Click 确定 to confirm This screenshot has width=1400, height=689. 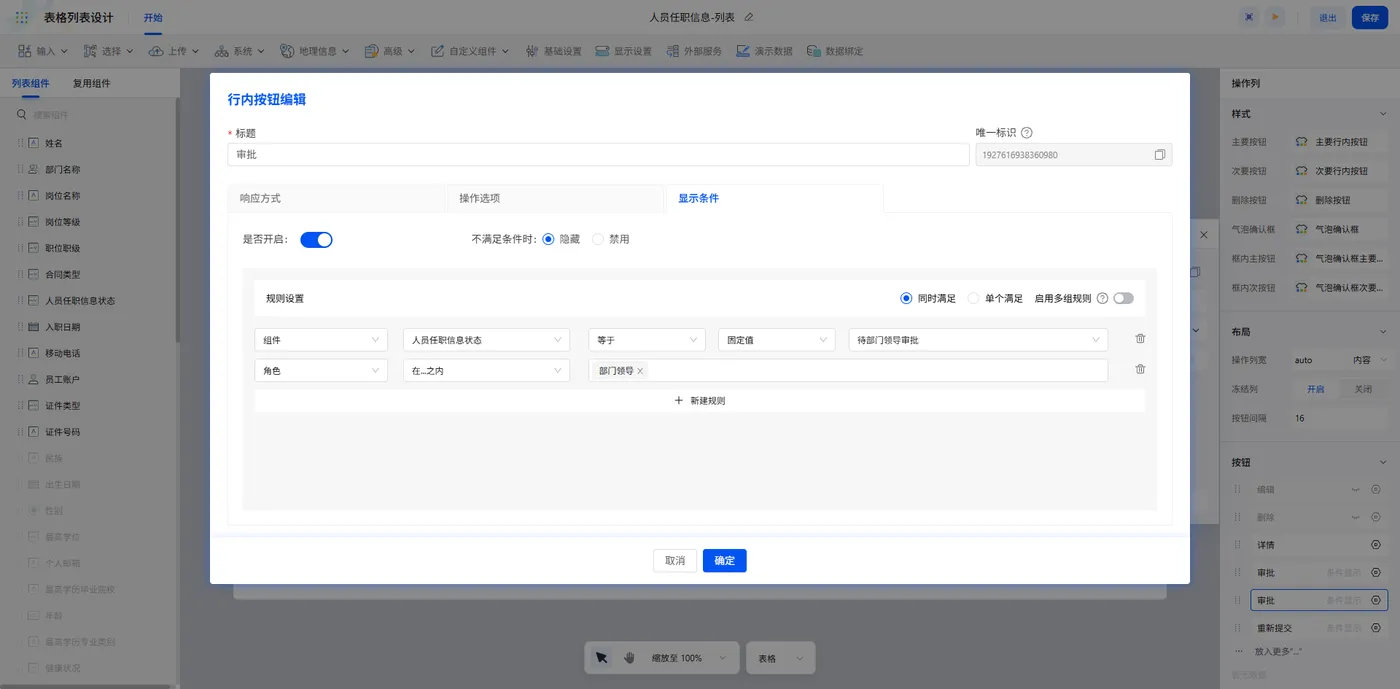coord(725,561)
